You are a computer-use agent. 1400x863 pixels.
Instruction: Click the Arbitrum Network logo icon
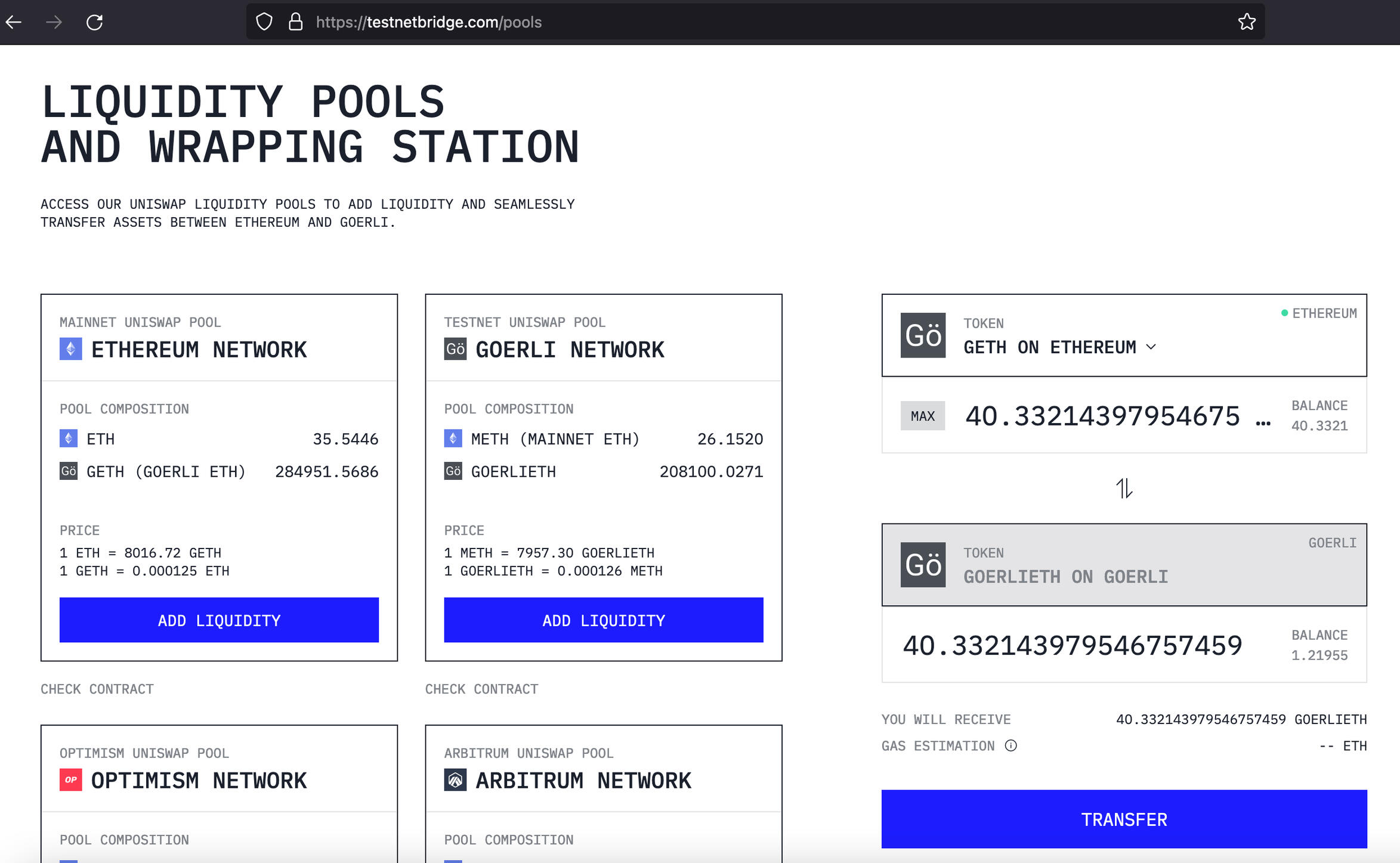coord(455,779)
